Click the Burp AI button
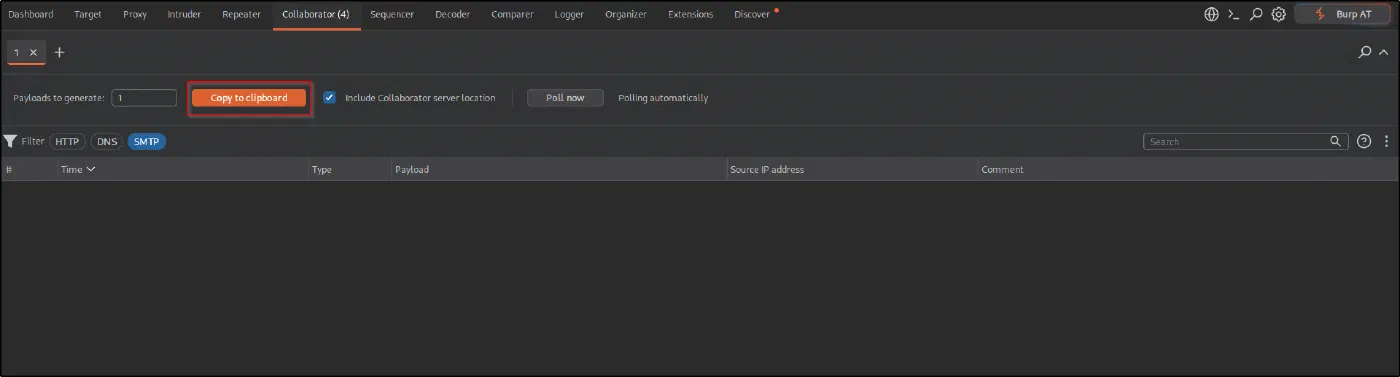This screenshot has width=1400, height=377. point(1343,14)
